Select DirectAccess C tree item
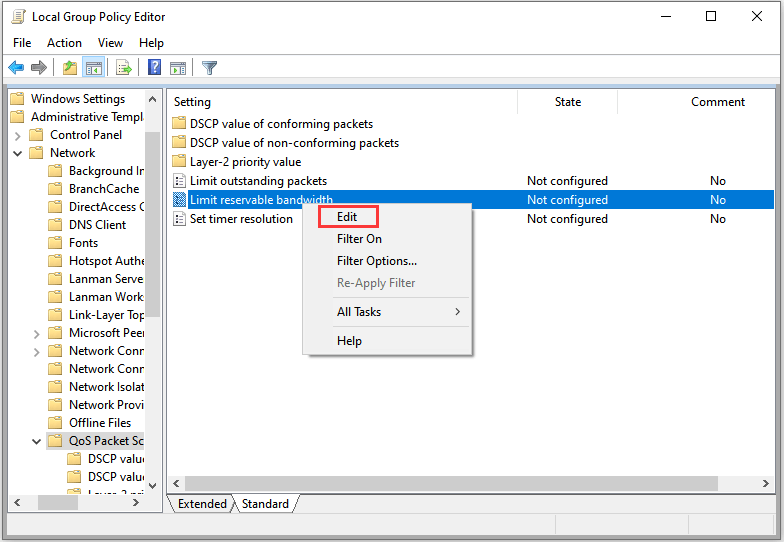Viewport: 784px width, 542px height. [106, 207]
